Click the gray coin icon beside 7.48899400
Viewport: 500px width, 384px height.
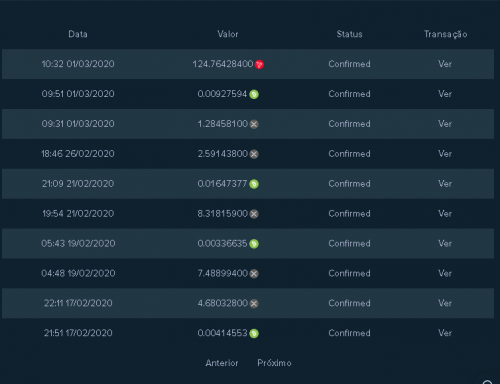click(x=254, y=274)
